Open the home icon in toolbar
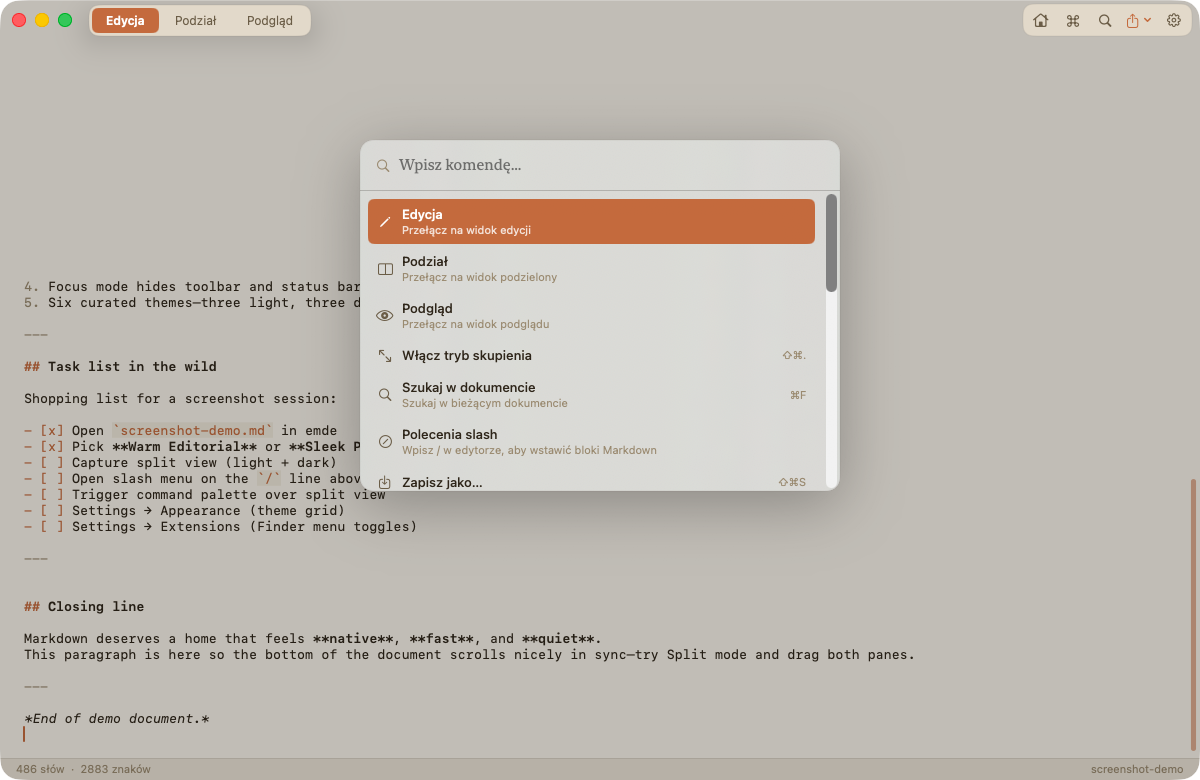 [x=1041, y=20]
